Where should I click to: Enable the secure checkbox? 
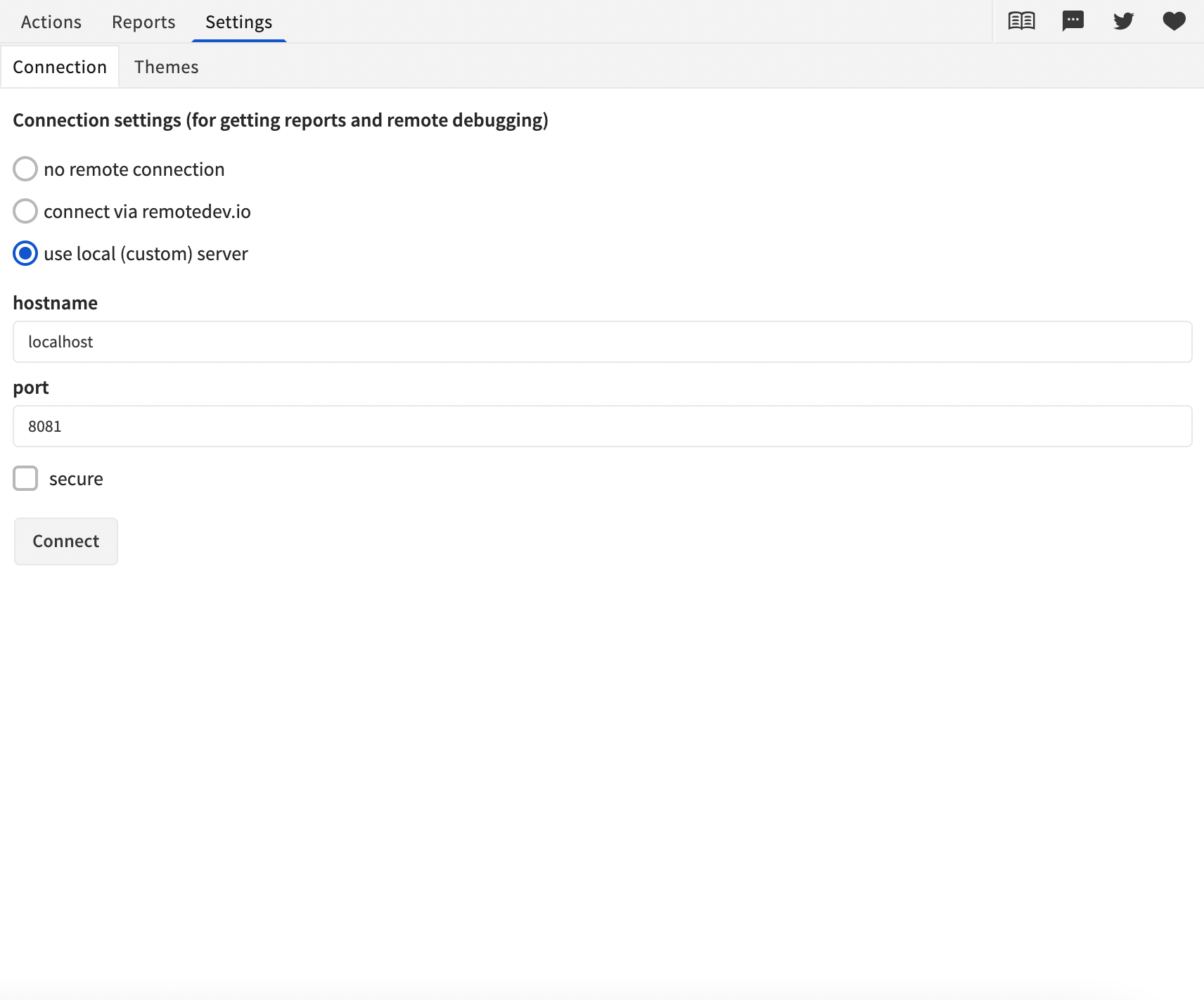coord(25,478)
